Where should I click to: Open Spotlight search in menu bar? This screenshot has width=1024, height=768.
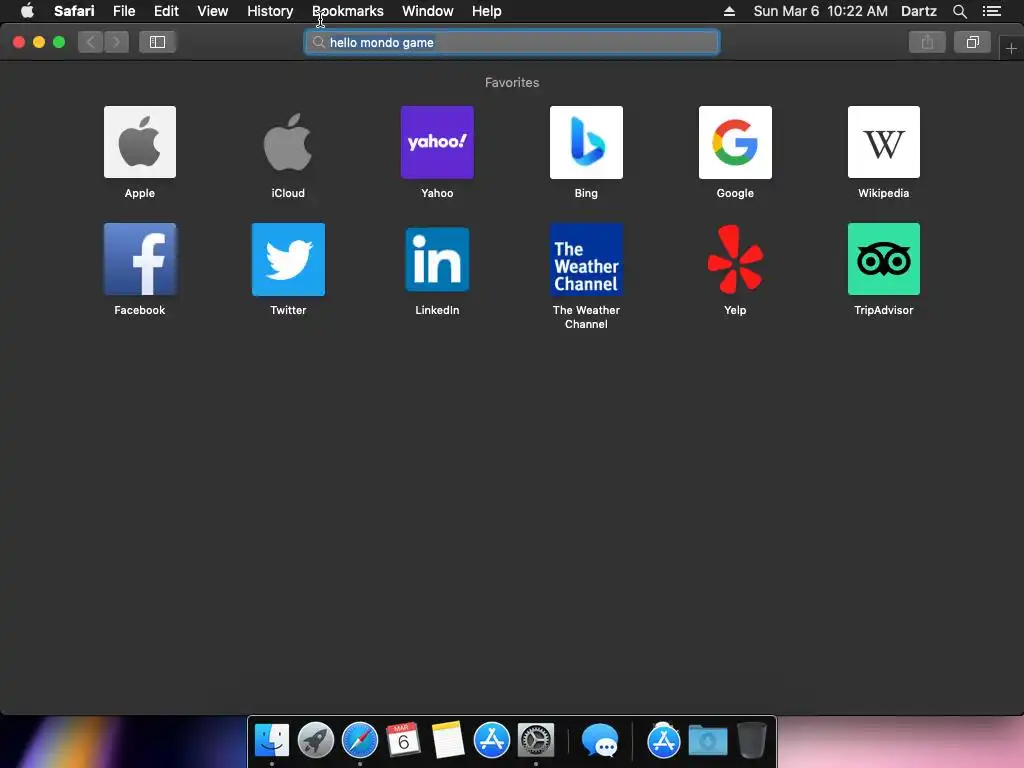tap(959, 11)
